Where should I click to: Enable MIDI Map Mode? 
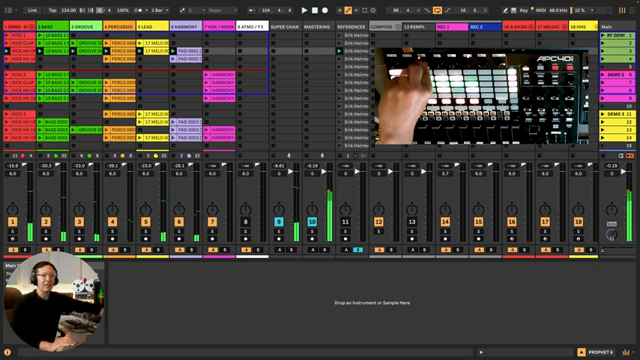click(x=541, y=10)
